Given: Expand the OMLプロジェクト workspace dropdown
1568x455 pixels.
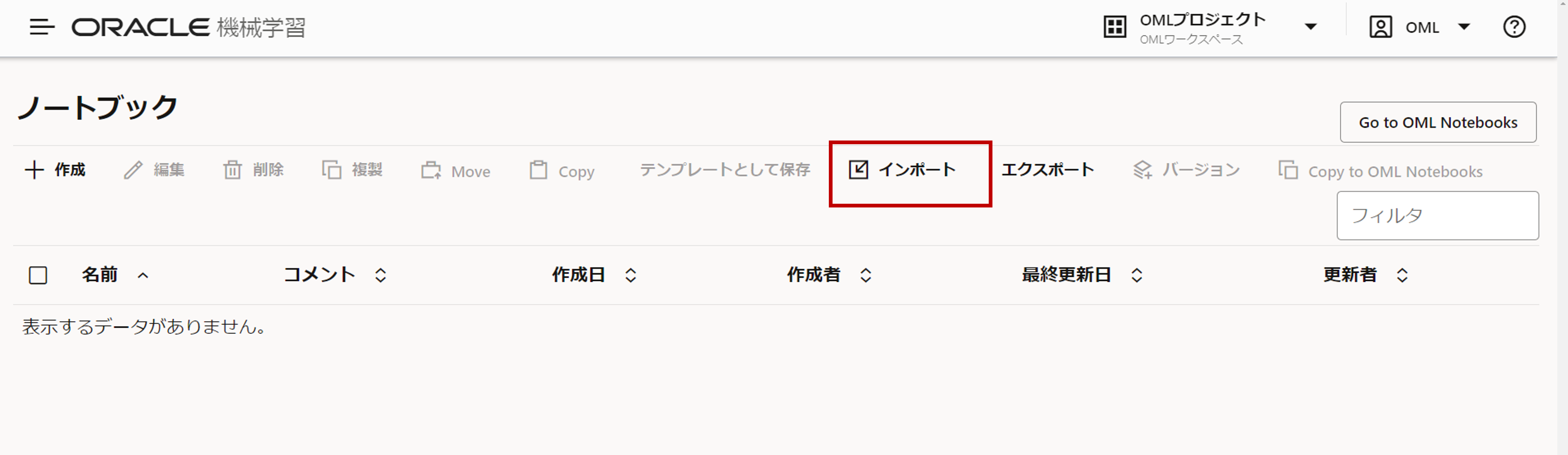Looking at the screenshot, I should pos(1311,27).
